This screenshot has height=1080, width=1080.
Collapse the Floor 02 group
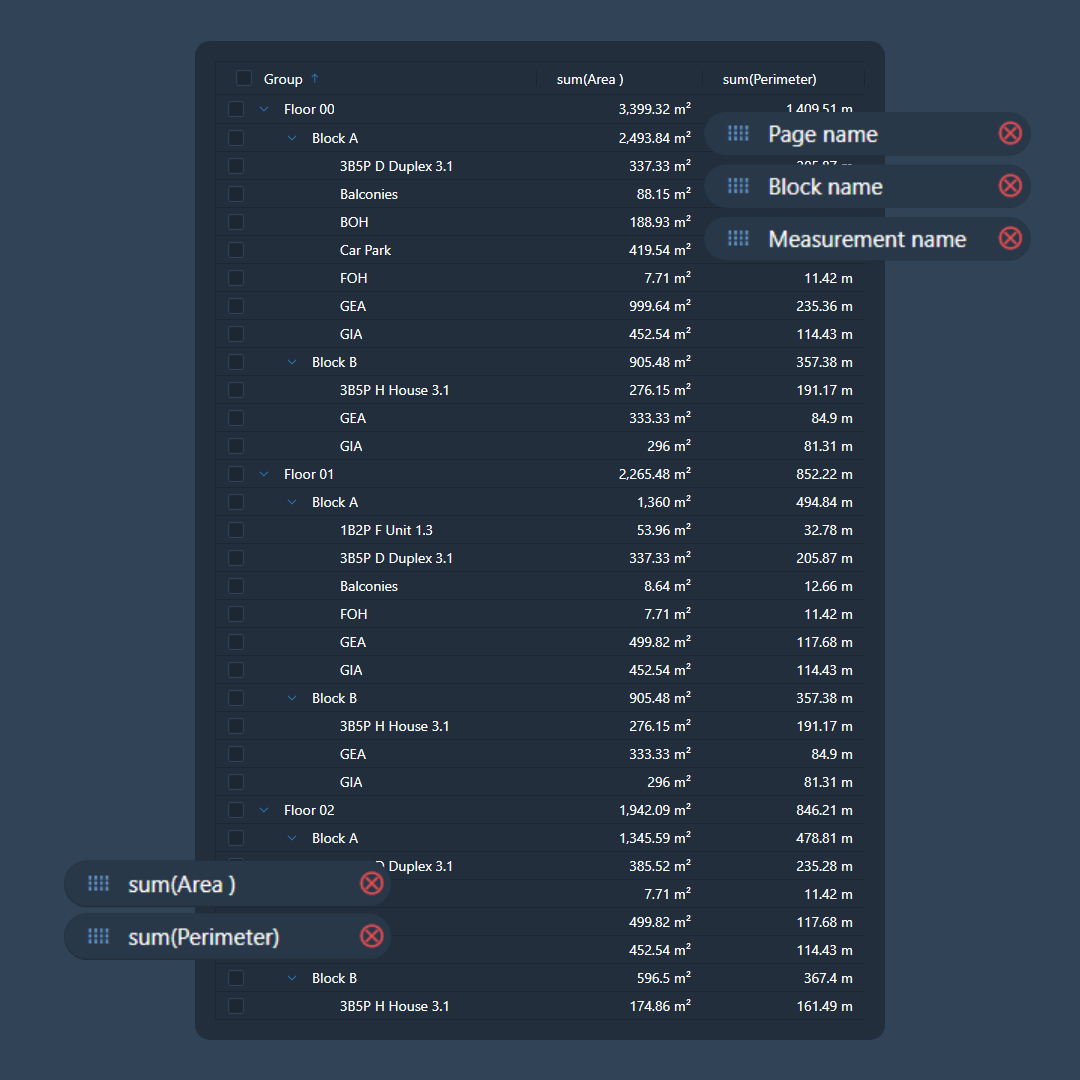(x=263, y=809)
